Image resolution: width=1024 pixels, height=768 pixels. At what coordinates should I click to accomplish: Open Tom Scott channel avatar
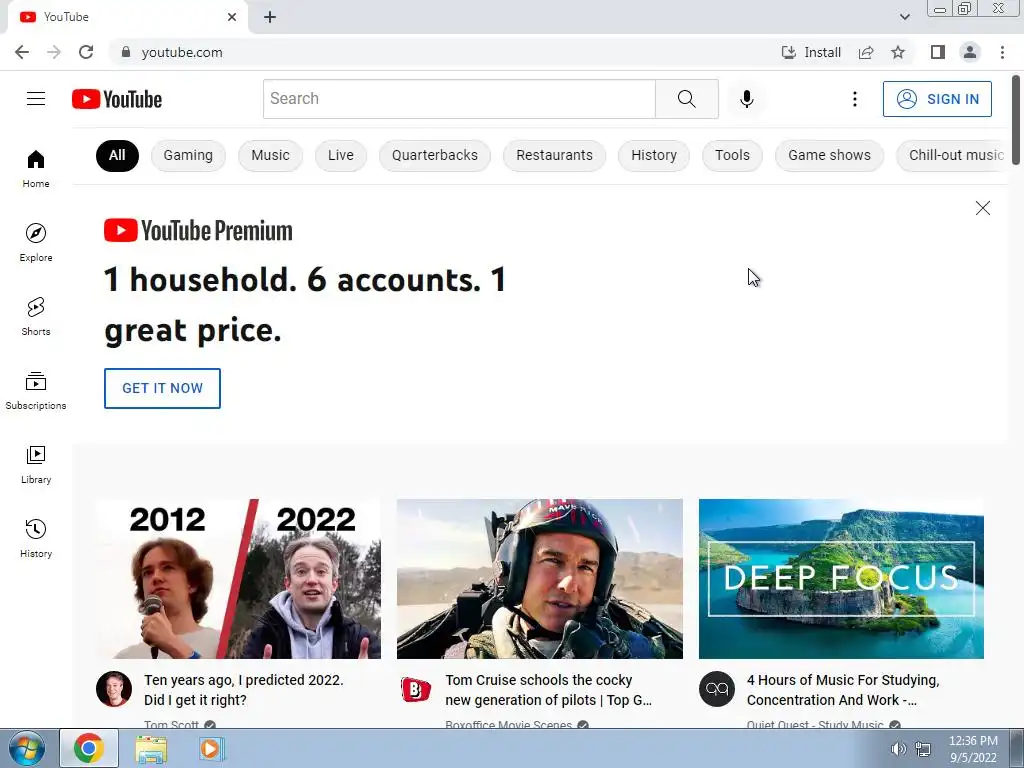(114, 689)
